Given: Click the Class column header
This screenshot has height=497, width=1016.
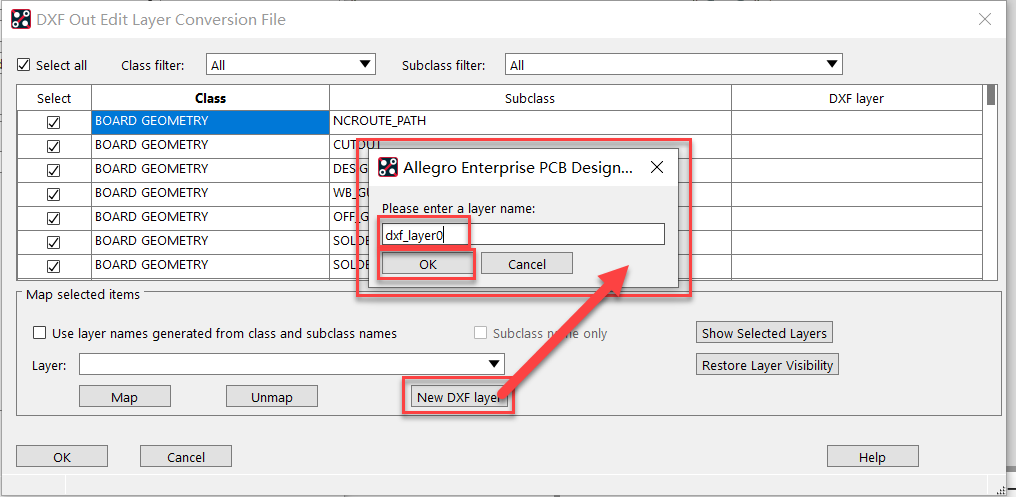Looking at the screenshot, I should tap(211, 98).
